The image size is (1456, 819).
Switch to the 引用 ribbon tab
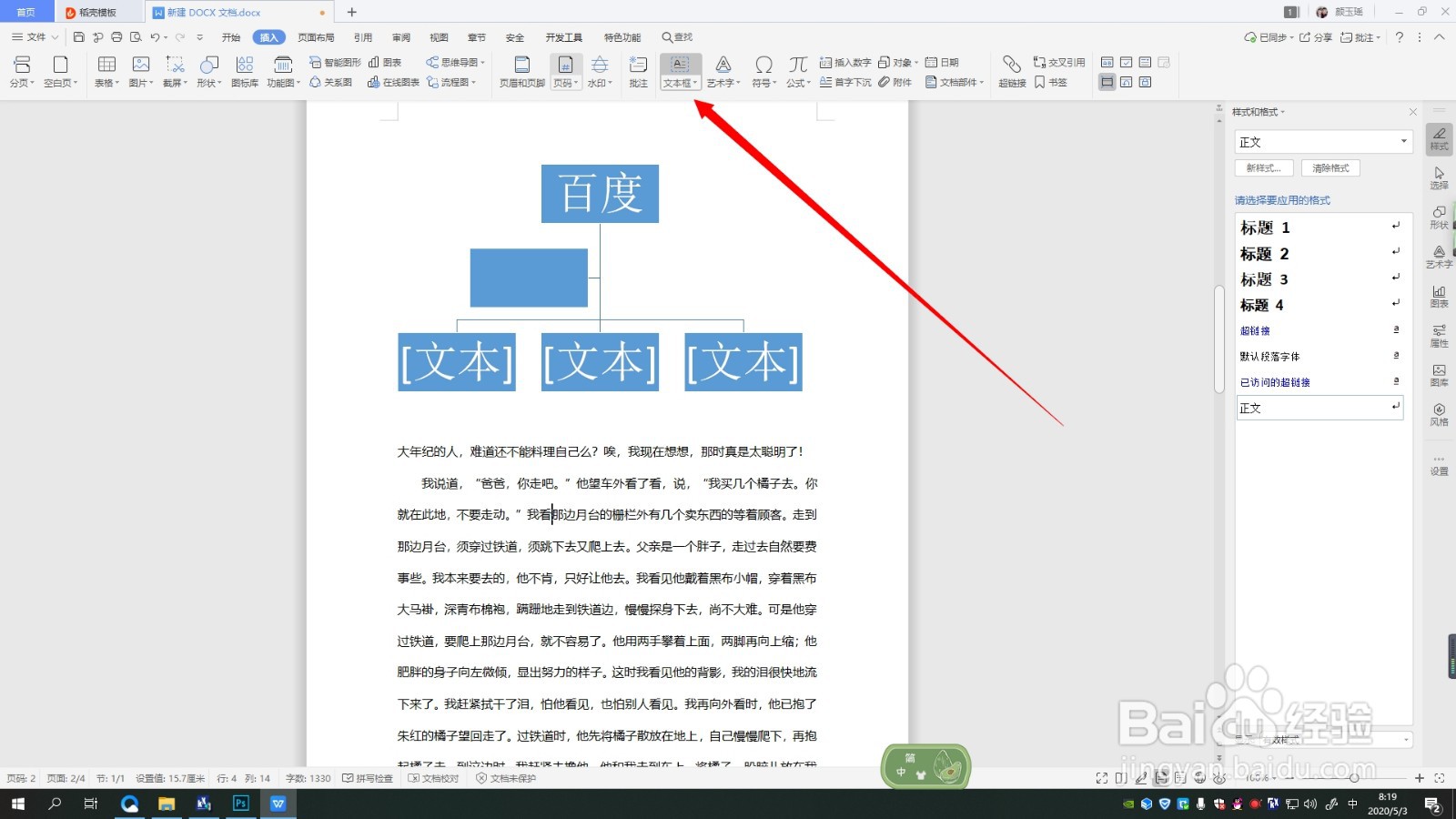[363, 37]
